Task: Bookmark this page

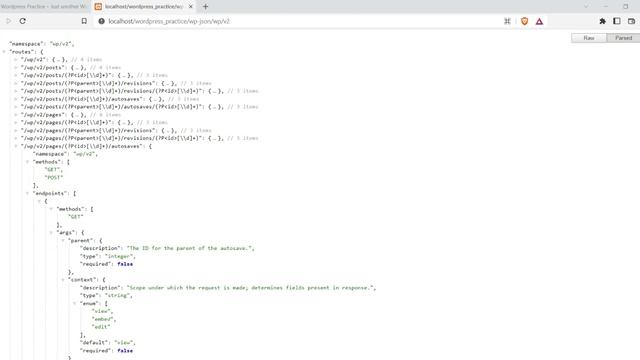Action: [84, 21]
